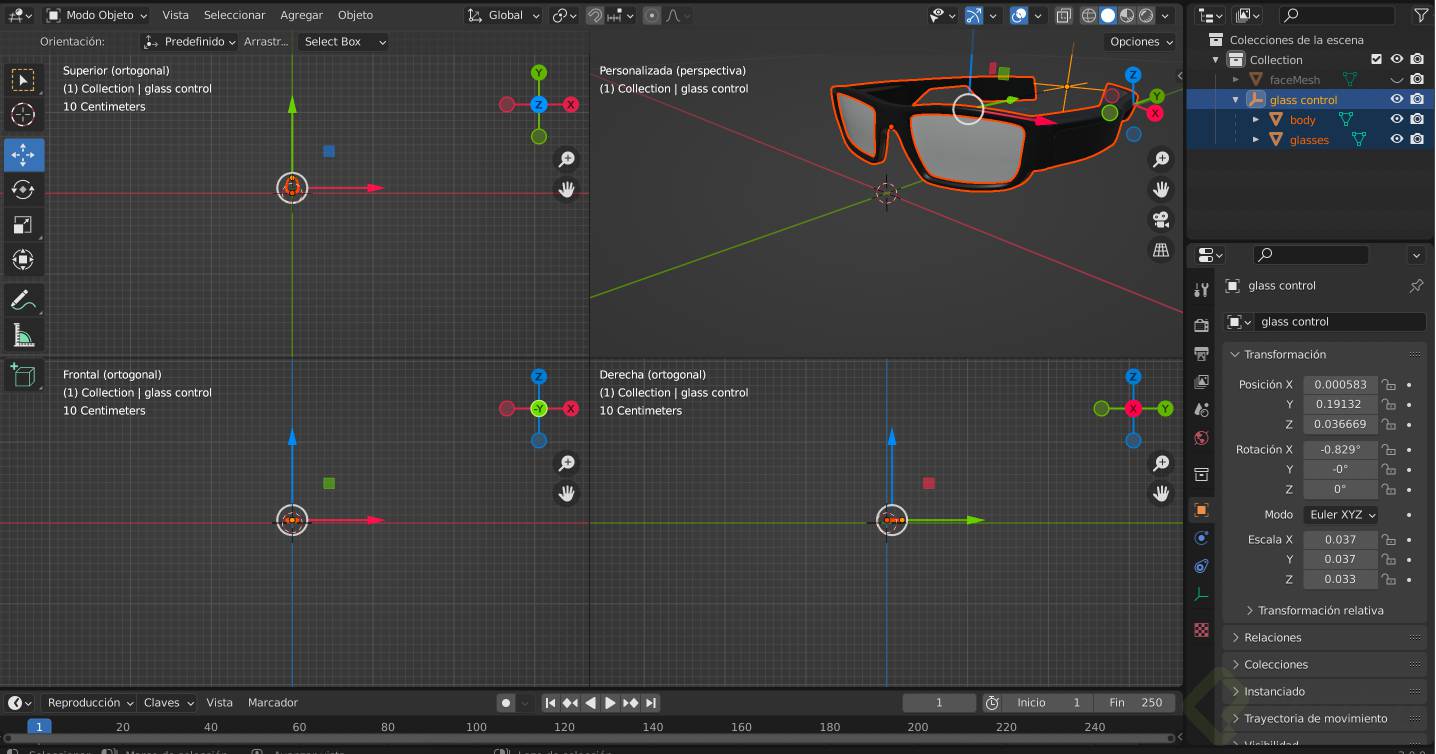
Task: Expand the body tree item
Action: click(1256, 120)
